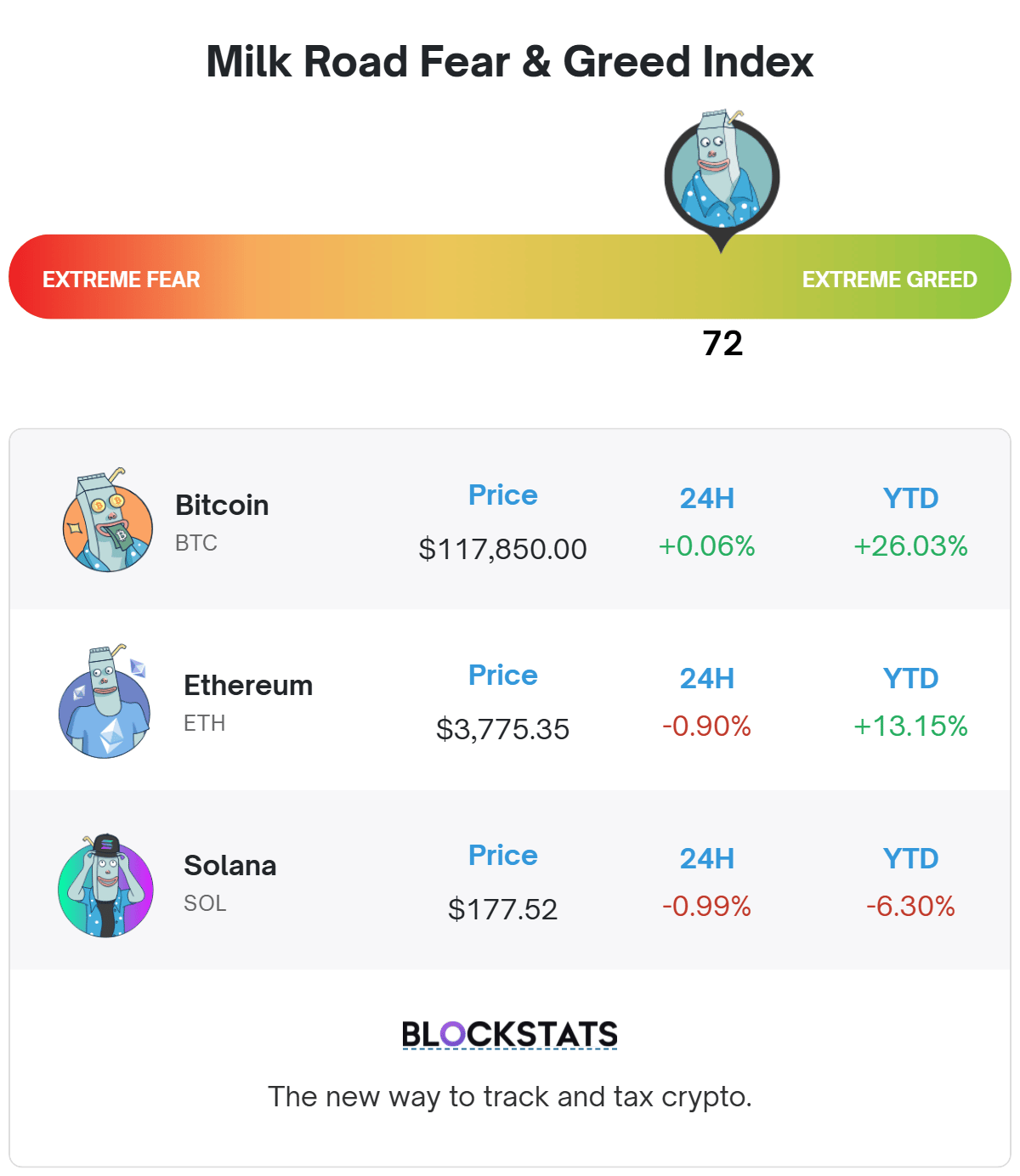This screenshot has width=1020, height=1176.
Task: Click Solana YTD value -6.30%
Action: 910,906
